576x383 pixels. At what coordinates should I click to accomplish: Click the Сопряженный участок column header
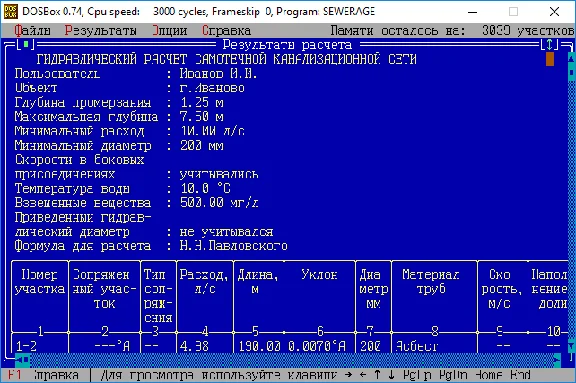pyautogui.click(x=104, y=289)
